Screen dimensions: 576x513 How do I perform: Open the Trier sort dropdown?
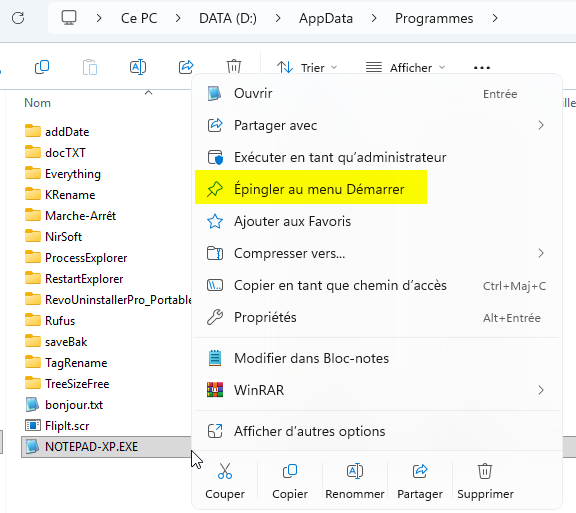306,68
